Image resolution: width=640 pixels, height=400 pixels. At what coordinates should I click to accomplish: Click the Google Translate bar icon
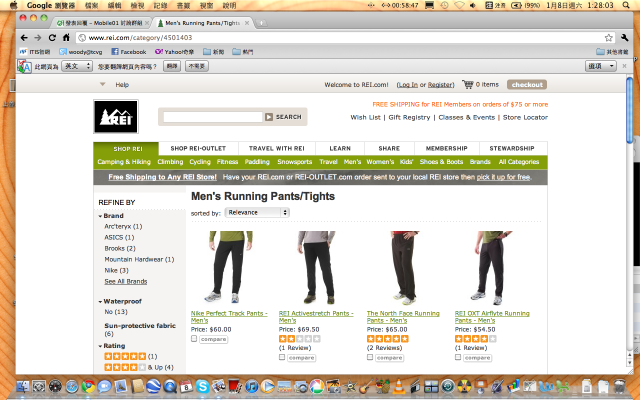coord(24,66)
